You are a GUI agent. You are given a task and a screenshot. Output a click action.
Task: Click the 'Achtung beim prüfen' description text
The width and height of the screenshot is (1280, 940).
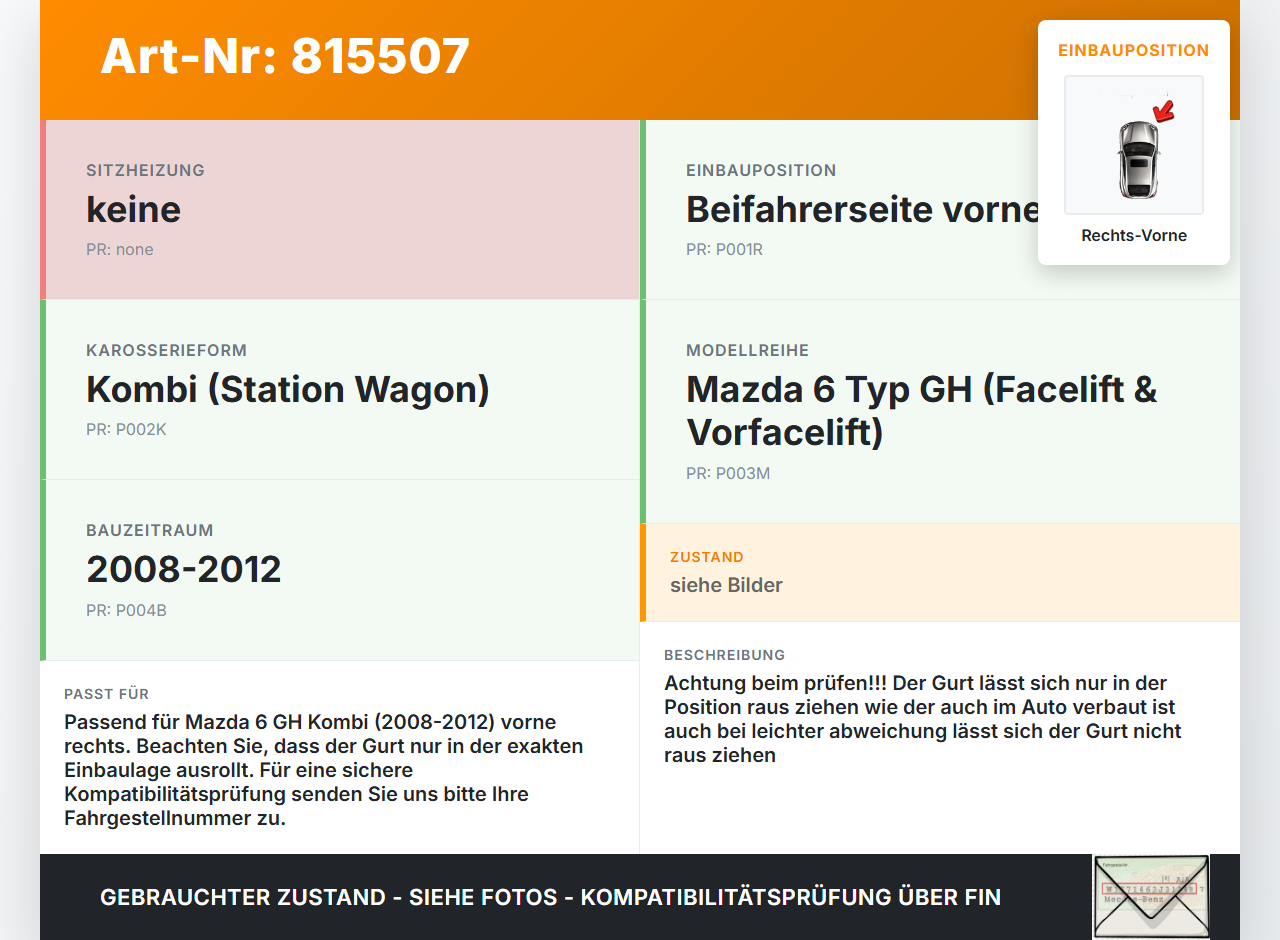(922, 719)
